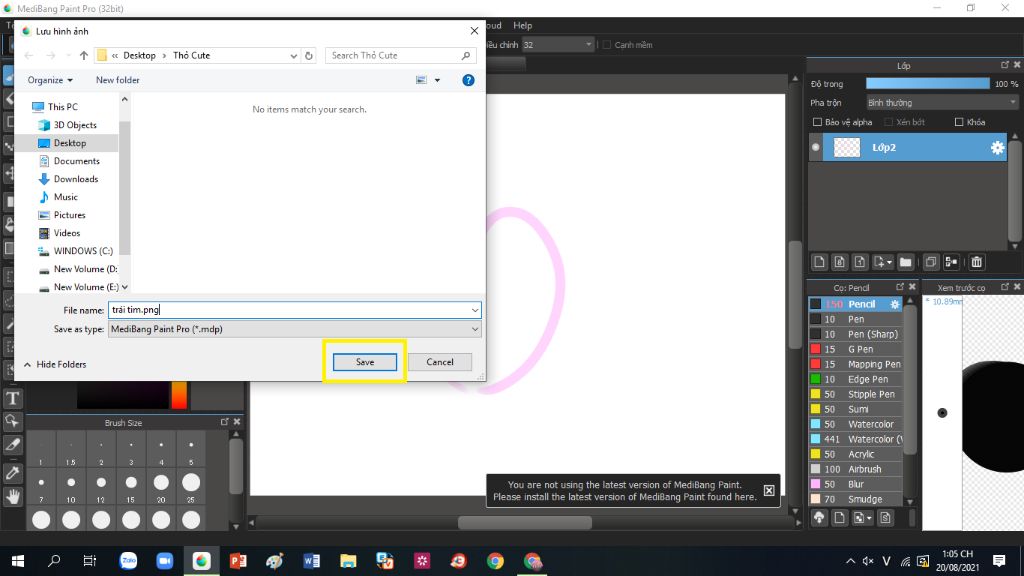Image resolution: width=1024 pixels, height=576 pixels.
Task: Open the Save as type dropdown
Action: [475, 329]
